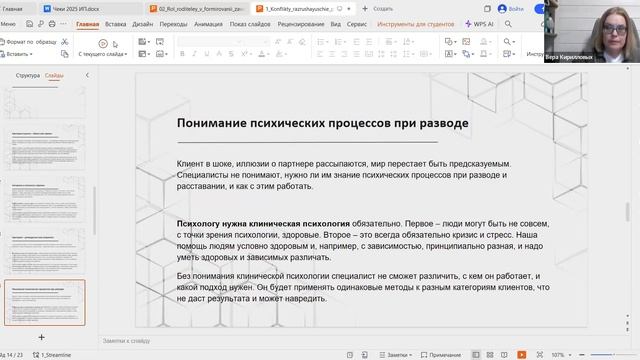This screenshot has height=360, width=640.
Task: Click the orange slideshow play button
Action: [522, 355]
